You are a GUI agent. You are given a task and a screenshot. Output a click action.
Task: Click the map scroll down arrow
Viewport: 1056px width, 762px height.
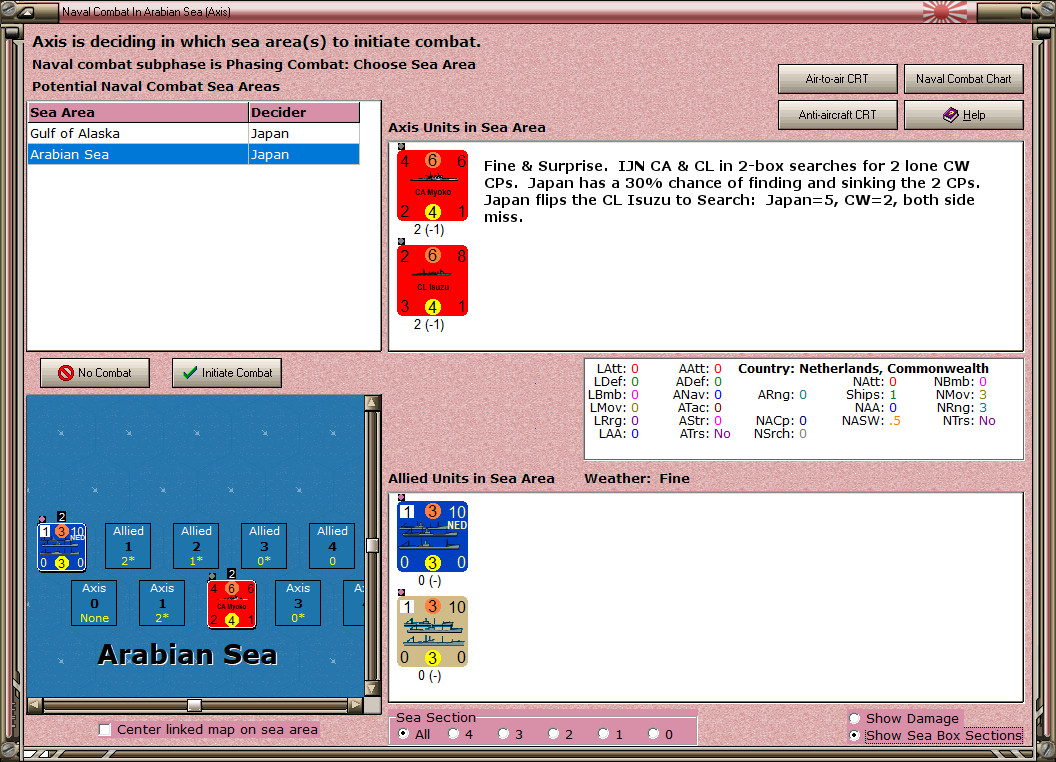pyautogui.click(x=372, y=689)
